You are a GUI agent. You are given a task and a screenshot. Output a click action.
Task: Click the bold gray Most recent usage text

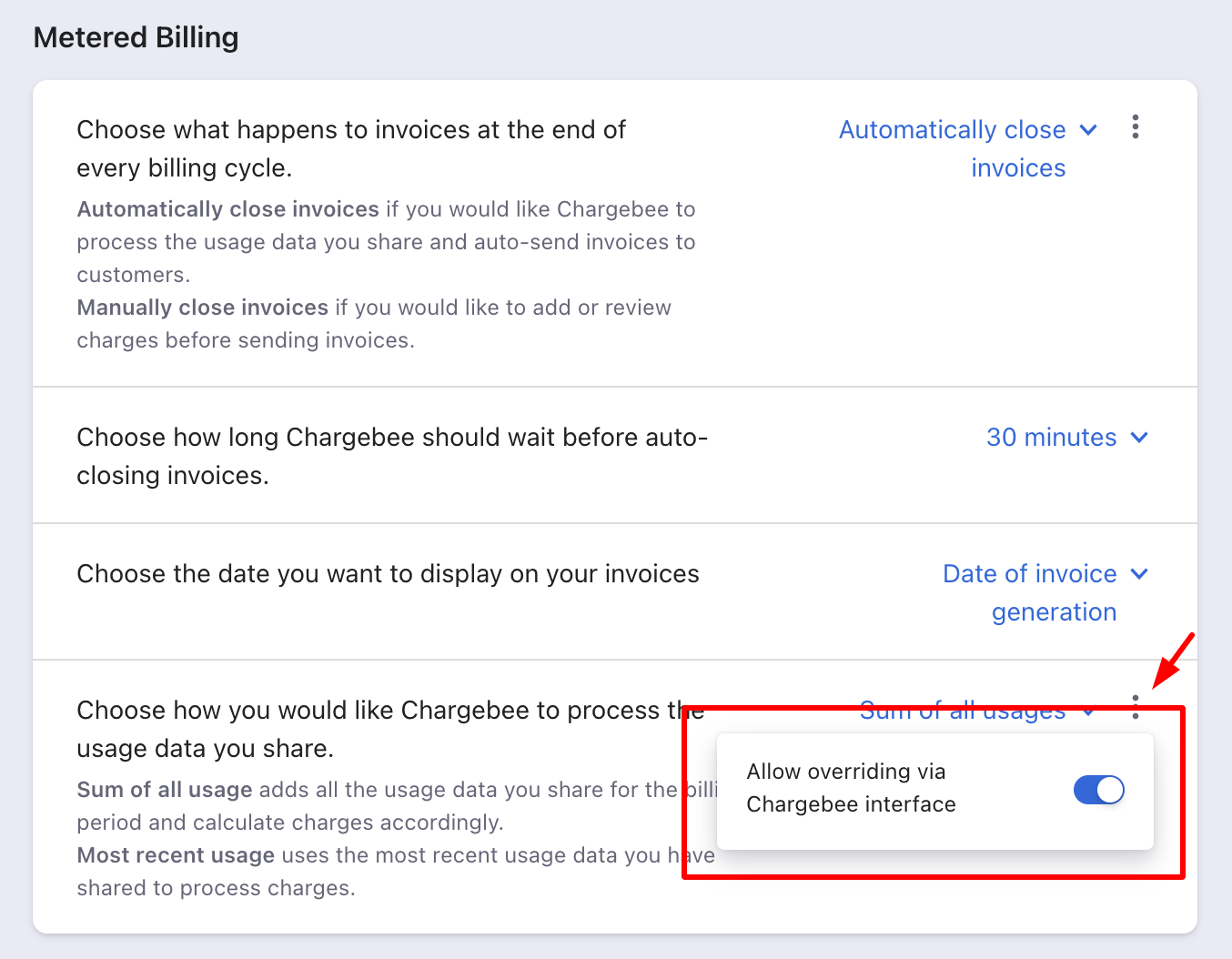(x=176, y=855)
